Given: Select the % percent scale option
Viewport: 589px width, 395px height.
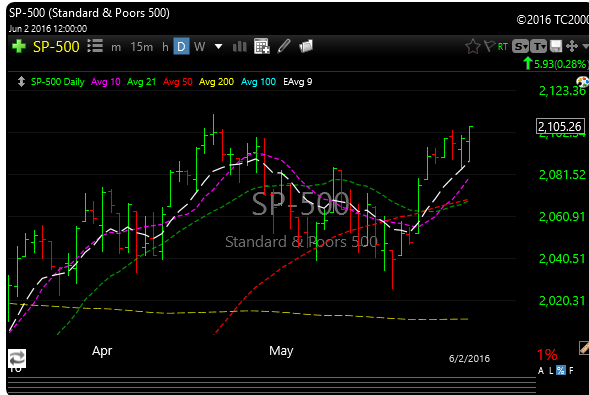Looking at the screenshot, I should [560, 371].
